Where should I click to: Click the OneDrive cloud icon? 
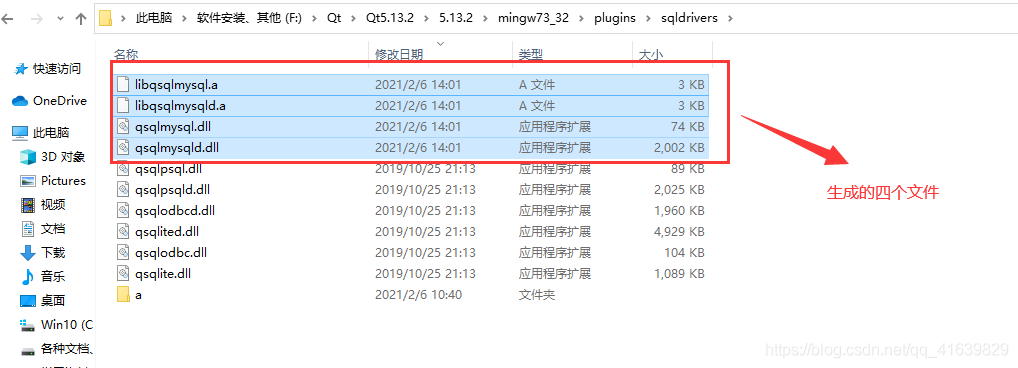tap(20, 101)
